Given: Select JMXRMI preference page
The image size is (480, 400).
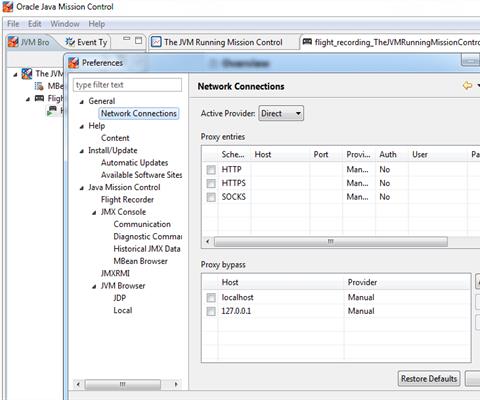Looking at the screenshot, I should (x=115, y=274).
